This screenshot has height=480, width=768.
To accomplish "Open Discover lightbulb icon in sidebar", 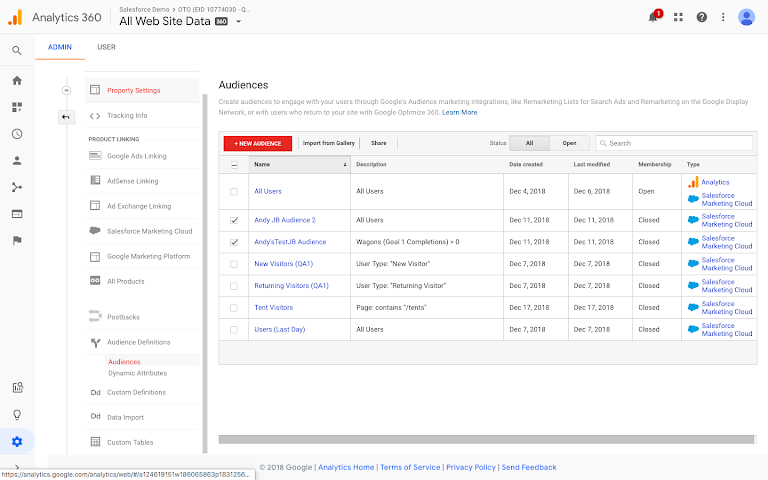I will 17,415.
